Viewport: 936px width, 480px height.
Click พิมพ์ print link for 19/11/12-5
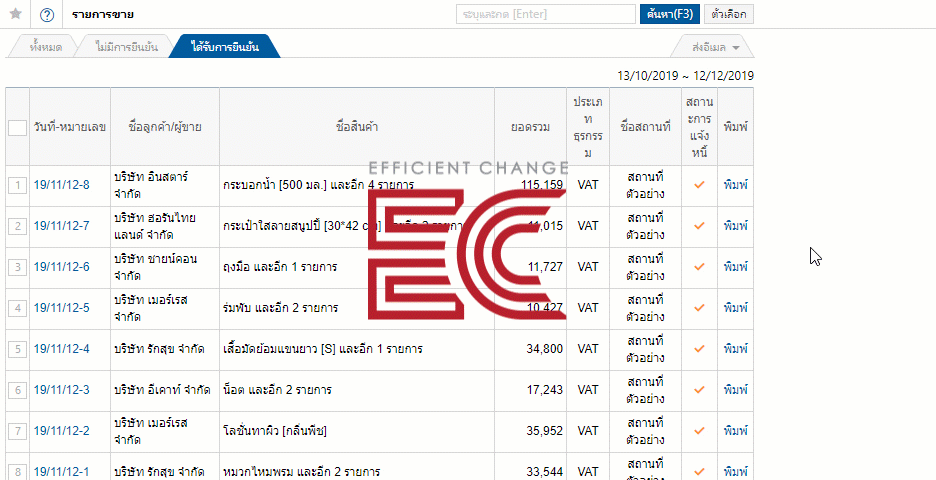(735, 307)
